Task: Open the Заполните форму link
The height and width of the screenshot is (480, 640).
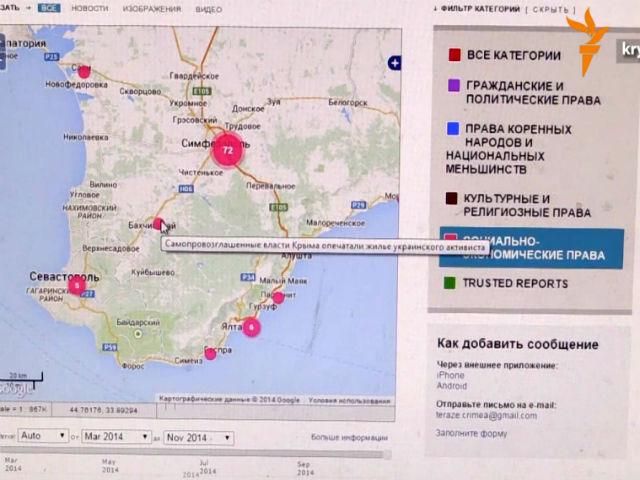Action: 471,433
